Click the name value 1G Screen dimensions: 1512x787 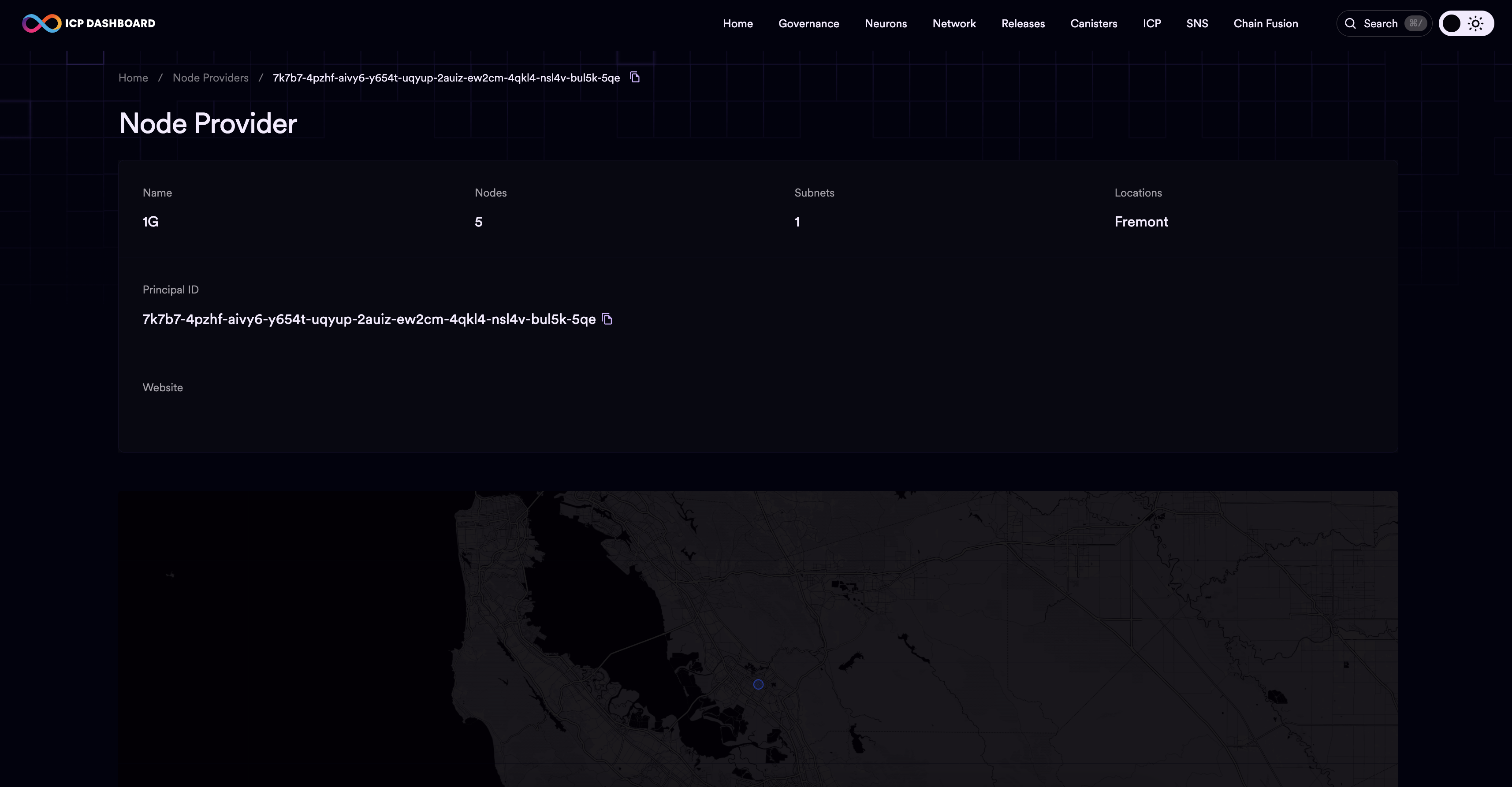tap(150, 222)
